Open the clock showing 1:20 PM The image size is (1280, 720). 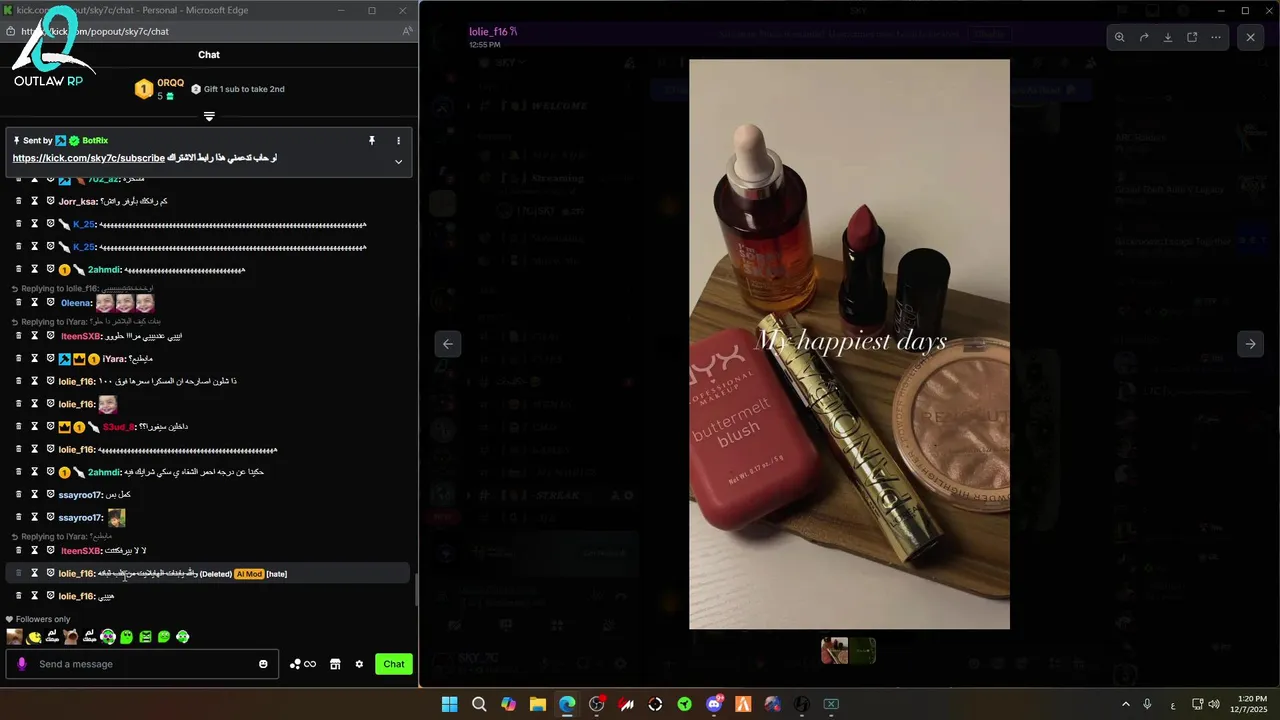point(1251,704)
